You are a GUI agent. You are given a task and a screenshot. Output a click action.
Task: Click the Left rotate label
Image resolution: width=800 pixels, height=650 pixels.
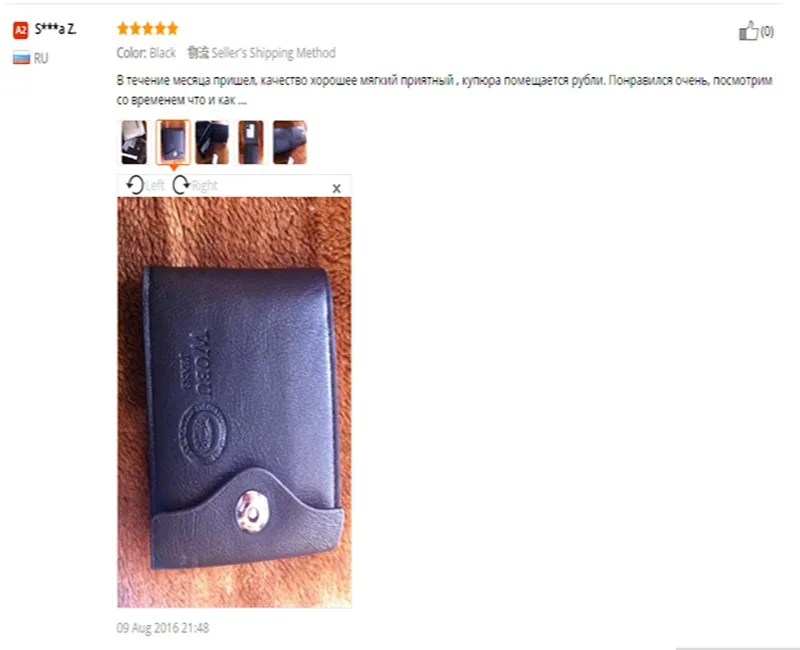[x=155, y=185]
